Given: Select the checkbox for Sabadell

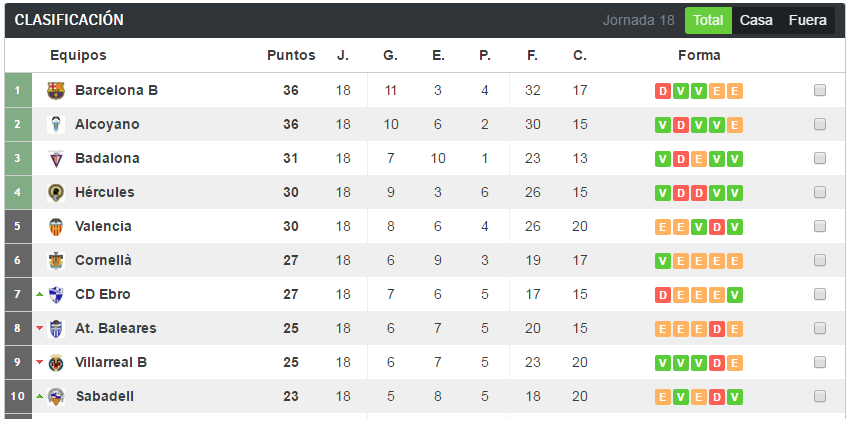Looking at the screenshot, I should tap(820, 397).
